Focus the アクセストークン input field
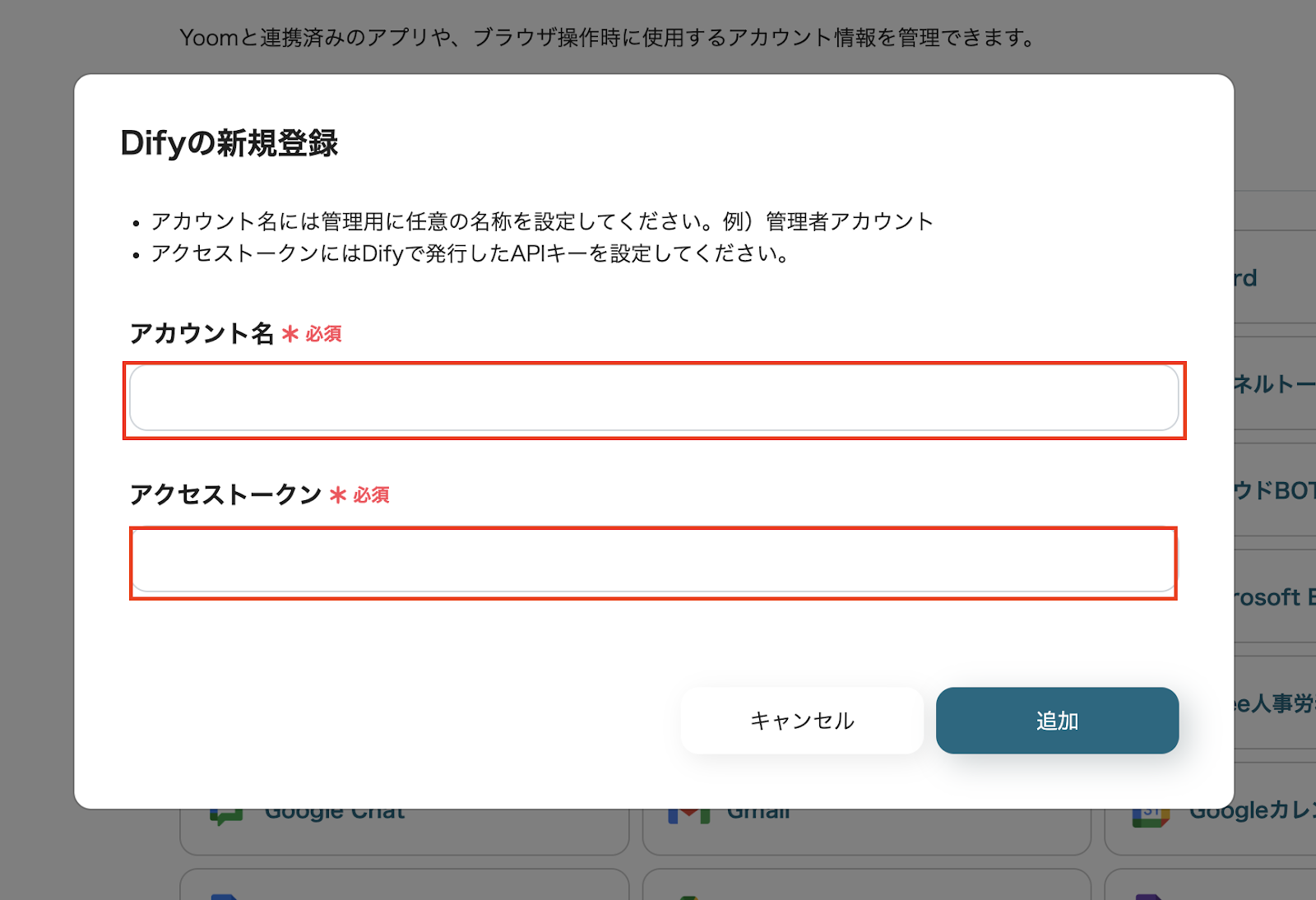 [x=654, y=561]
